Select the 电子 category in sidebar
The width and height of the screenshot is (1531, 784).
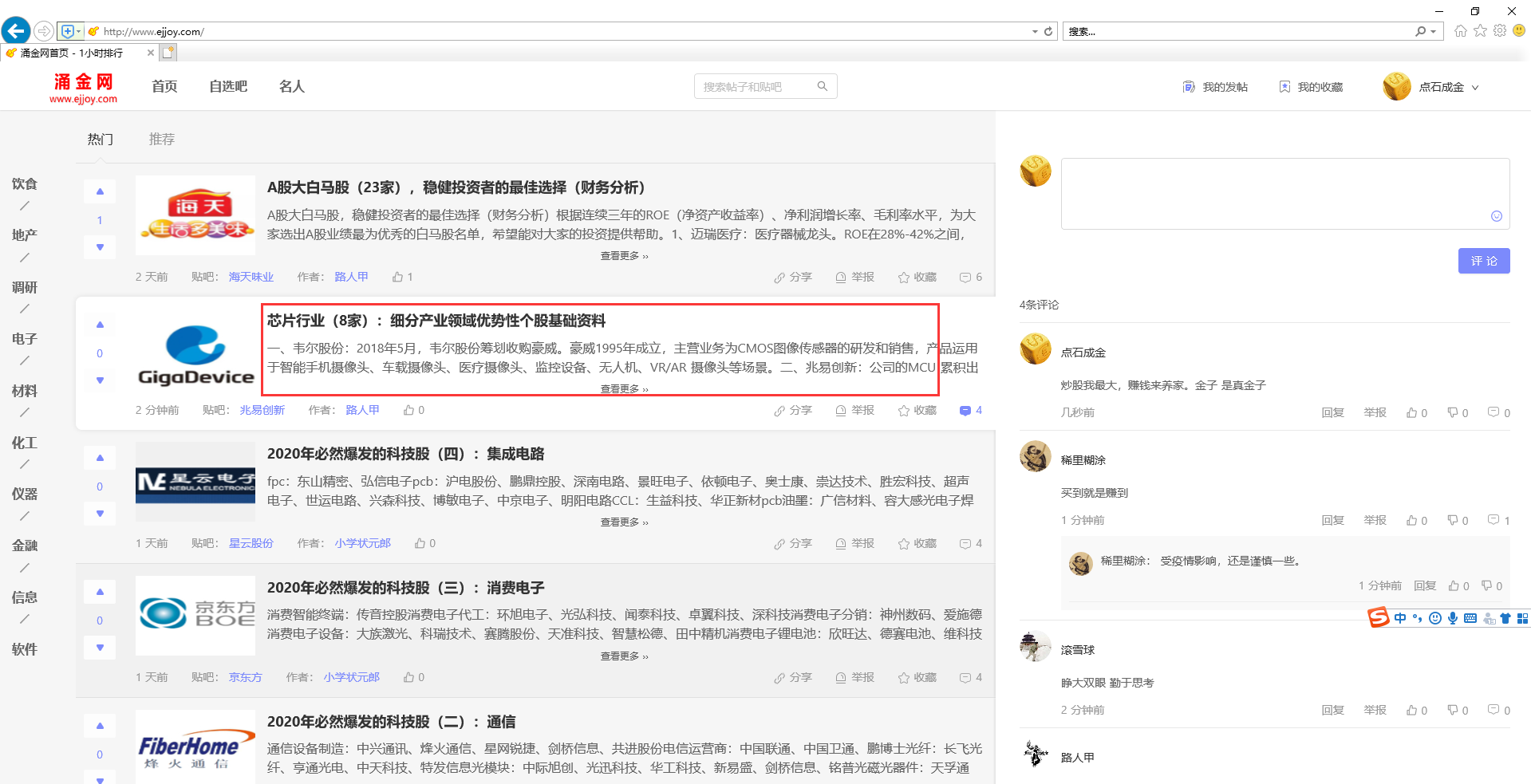point(25,339)
